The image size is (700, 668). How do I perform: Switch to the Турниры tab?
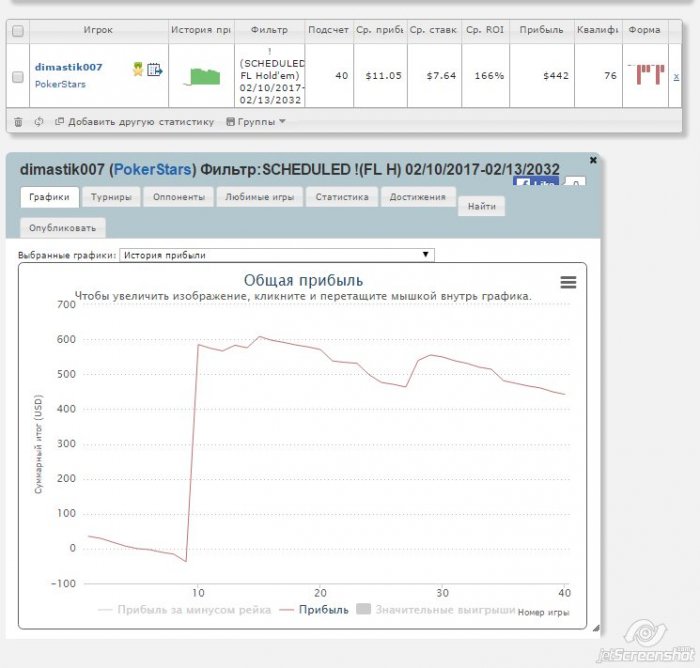tap(111, 197)
